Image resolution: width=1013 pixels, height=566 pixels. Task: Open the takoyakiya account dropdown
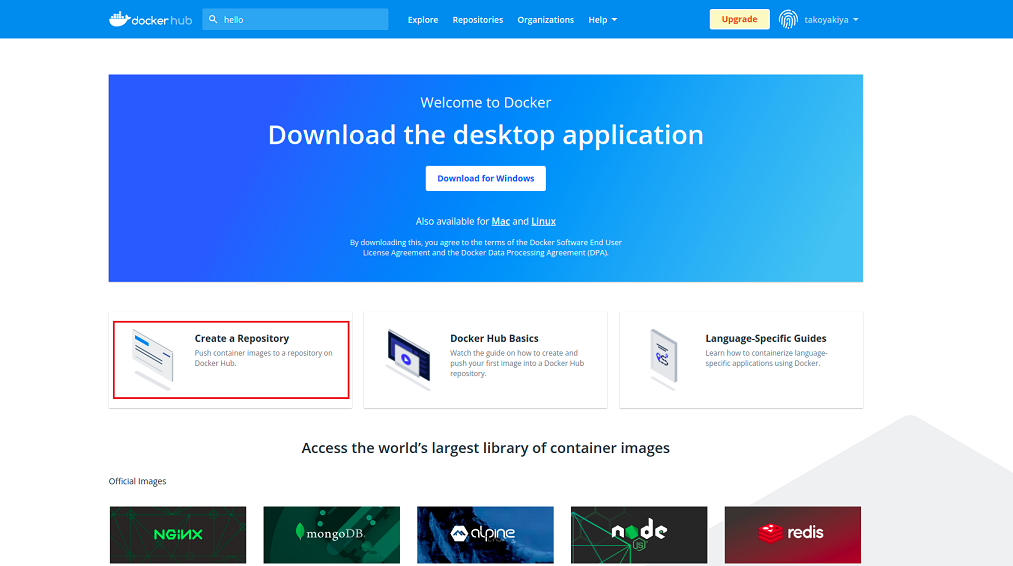[831, 19]
